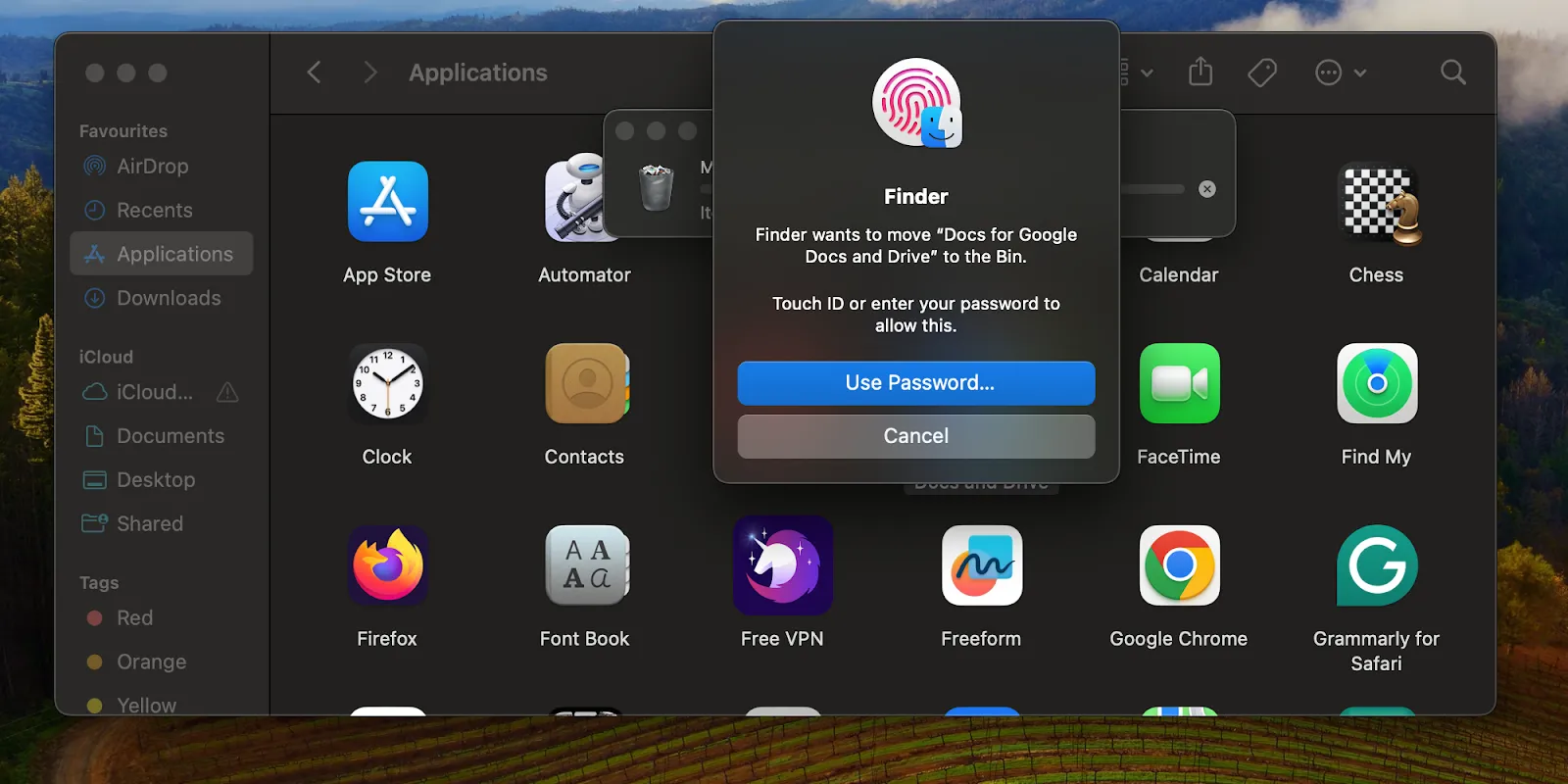
Task: Open the Find My app icon
Action: 1377,383
